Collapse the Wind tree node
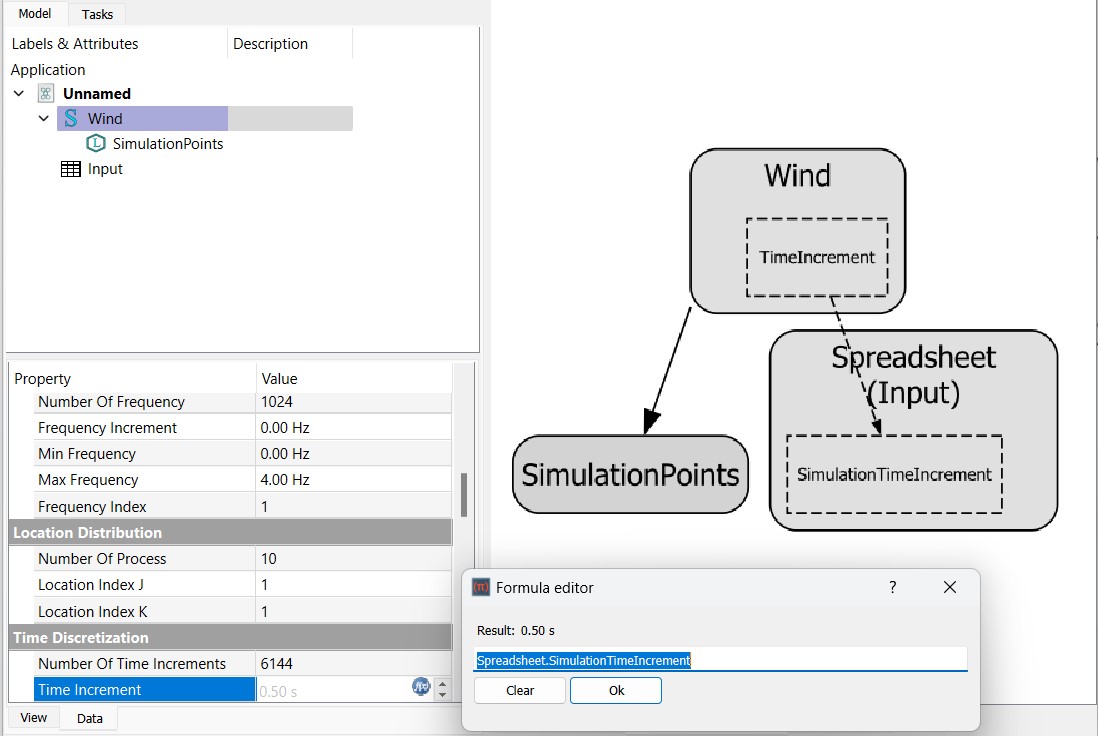Image resolution: width=1098 pixels, height=736 pixels. click(x=43, y=119)
